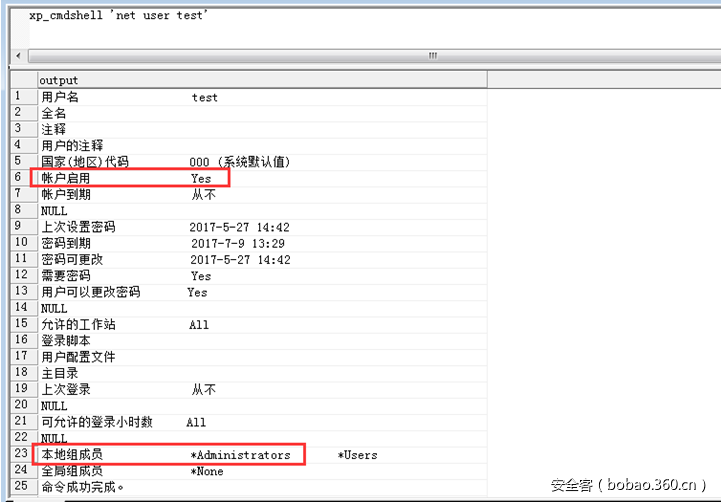Select the NULL cell in row 14
Image resolution: width=721 pixels, height=503 pixels.
[x=262, y=308]
